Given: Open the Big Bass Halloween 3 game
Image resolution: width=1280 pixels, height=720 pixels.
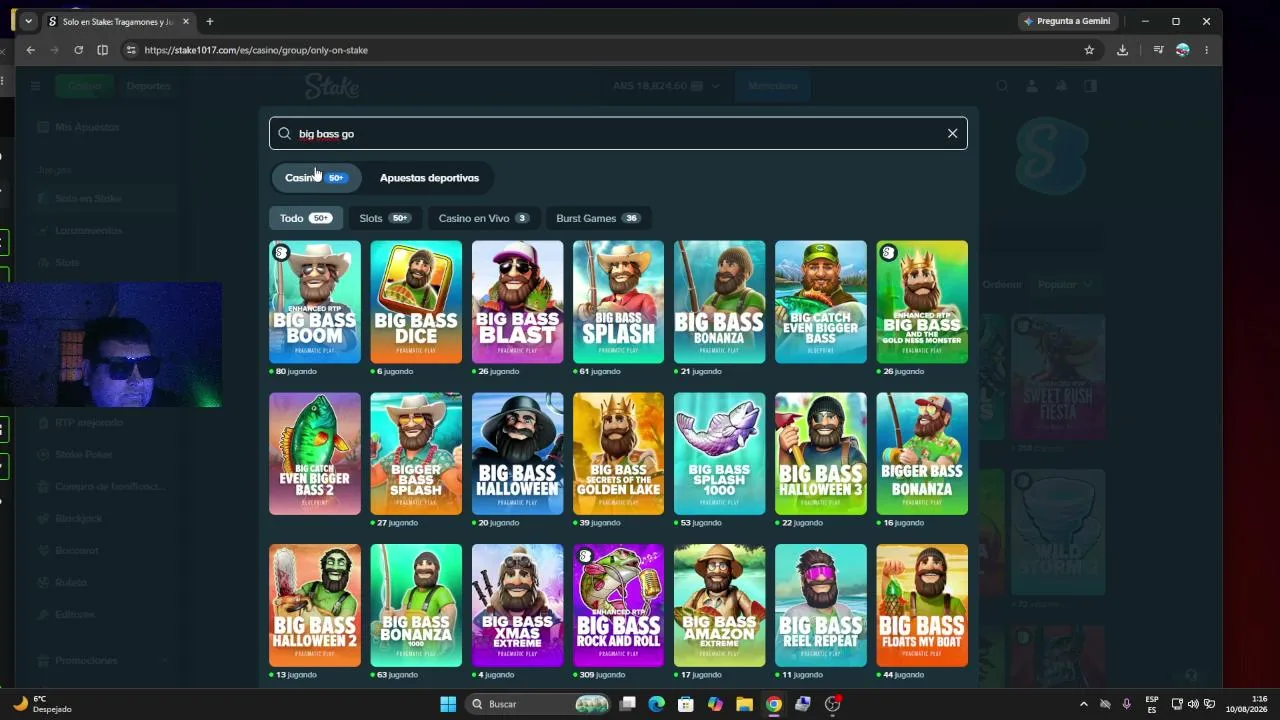Looking at the screenshot, I should coord(821,454).
